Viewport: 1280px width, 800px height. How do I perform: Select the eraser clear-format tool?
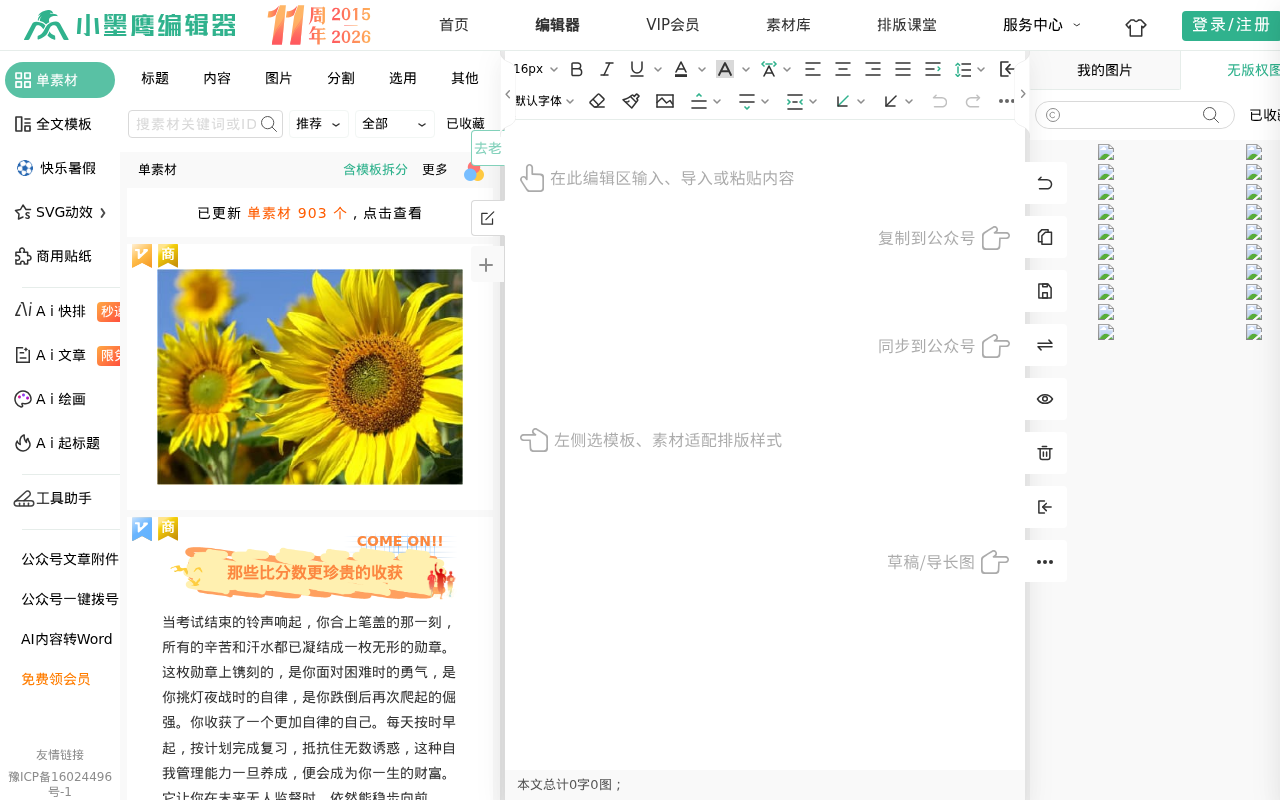tap(597, 101)
